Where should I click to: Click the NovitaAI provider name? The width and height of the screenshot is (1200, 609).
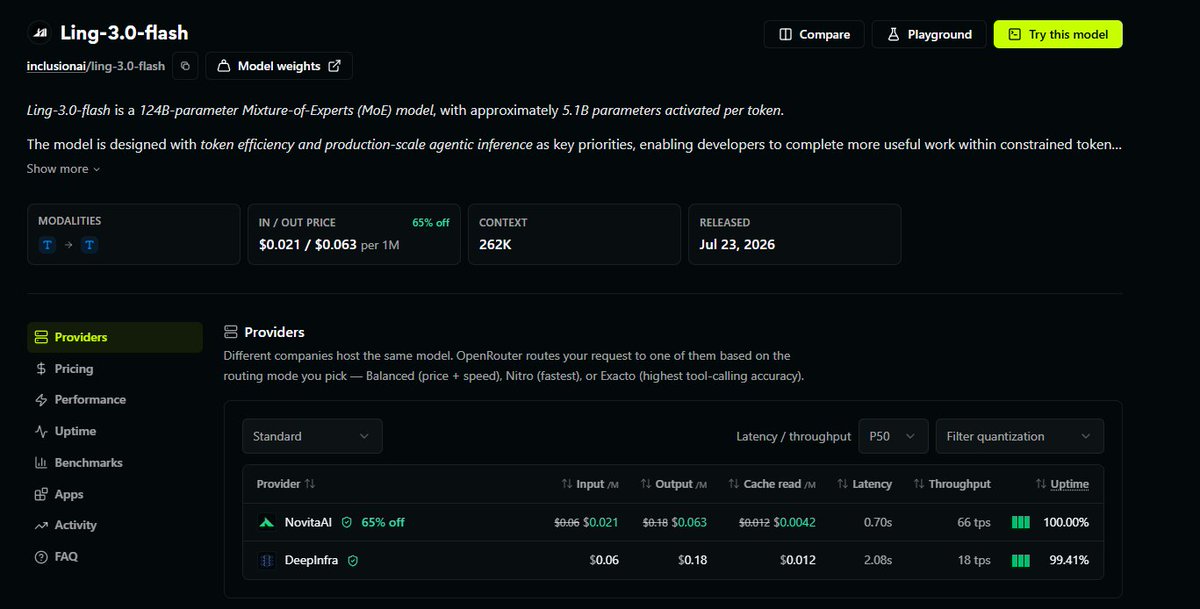(x=308, y=522)
